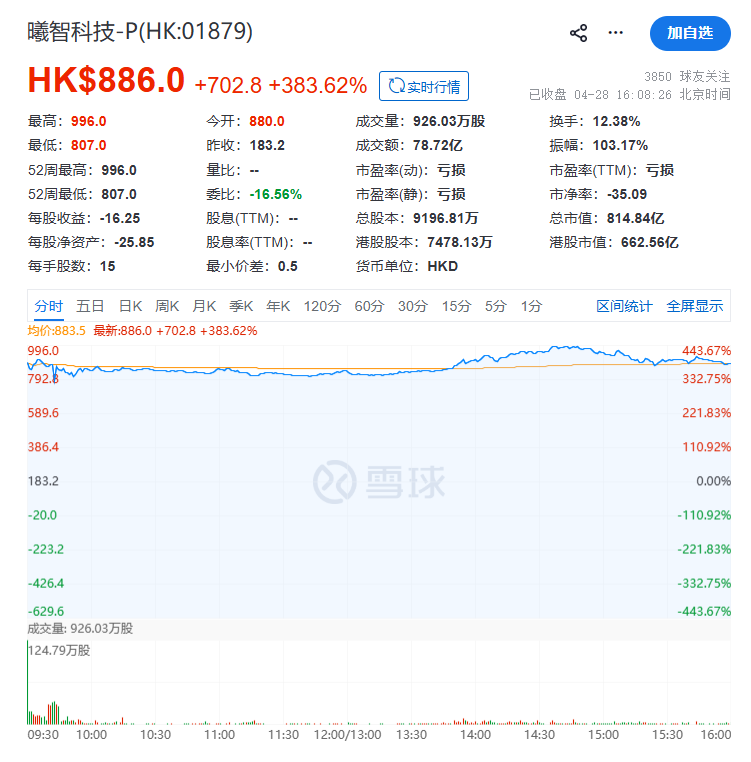Select the 1分 chart tab
This screenshot has width=751, height=762.
531,306
